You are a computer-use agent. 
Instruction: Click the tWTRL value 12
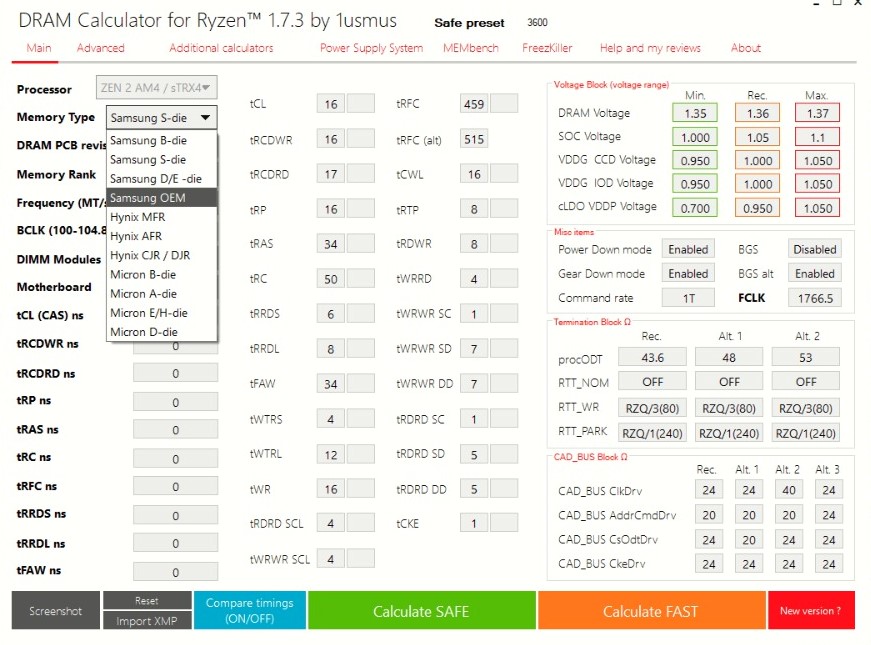point(331,455)
